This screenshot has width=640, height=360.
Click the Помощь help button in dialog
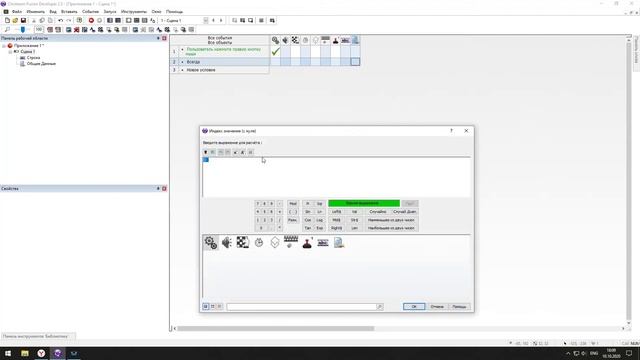[x=459, y=307]
